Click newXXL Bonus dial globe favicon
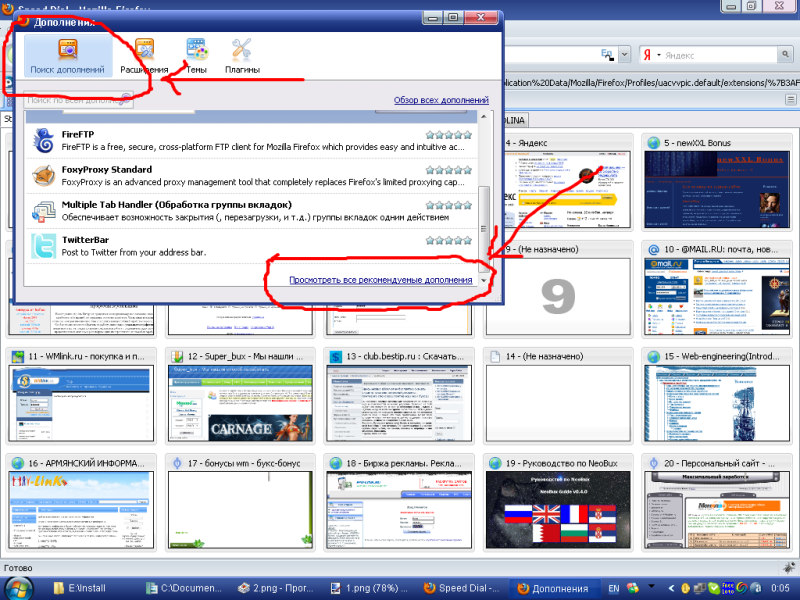This screenshot has height=600, width=800. (x=653, y=143)
